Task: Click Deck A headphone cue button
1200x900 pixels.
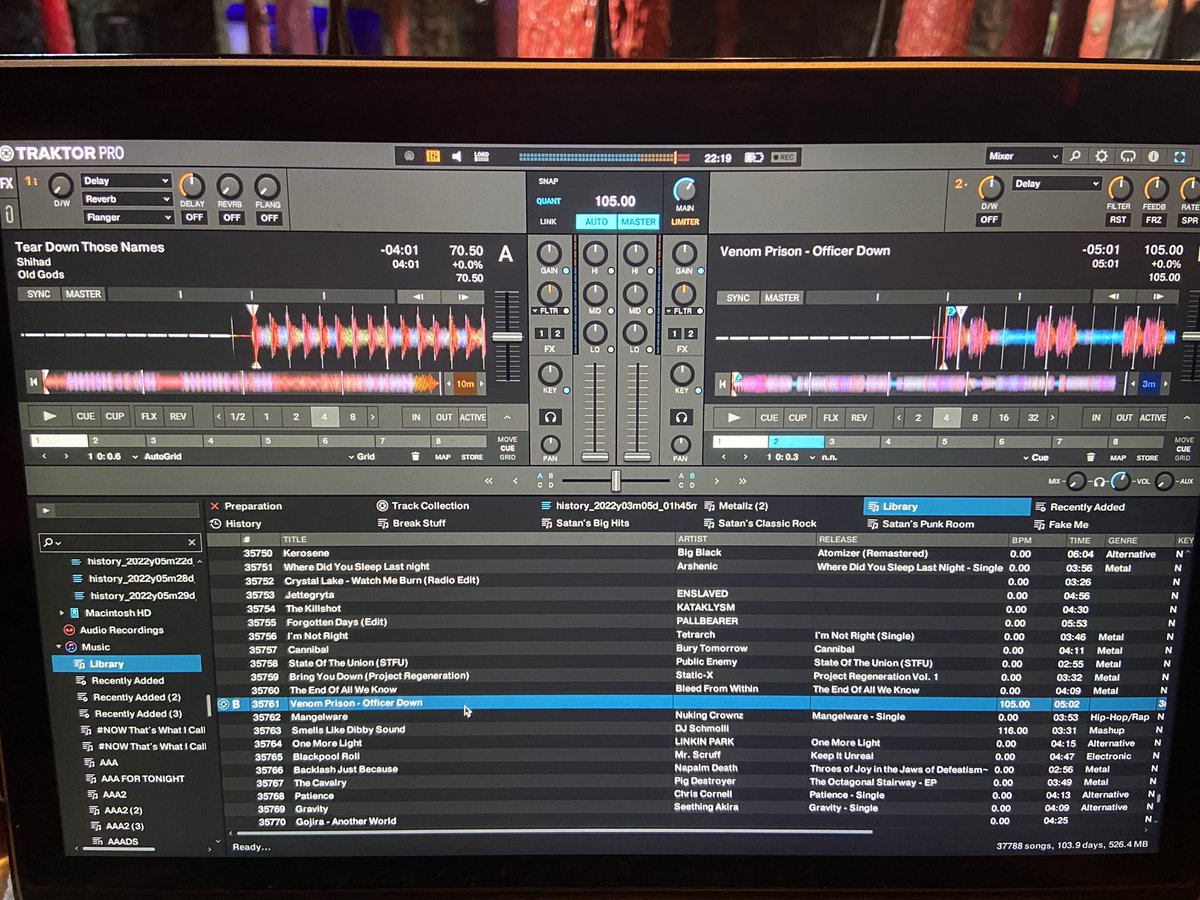Action: click(549, 417)
